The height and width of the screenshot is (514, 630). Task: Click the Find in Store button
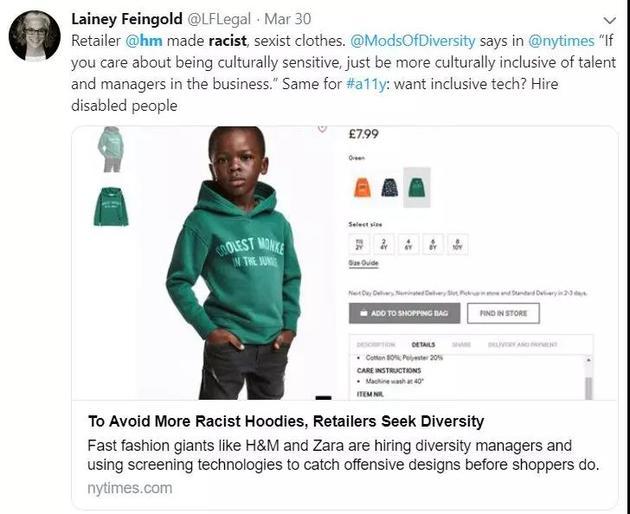pyautogui.click(x=502, y=313)
